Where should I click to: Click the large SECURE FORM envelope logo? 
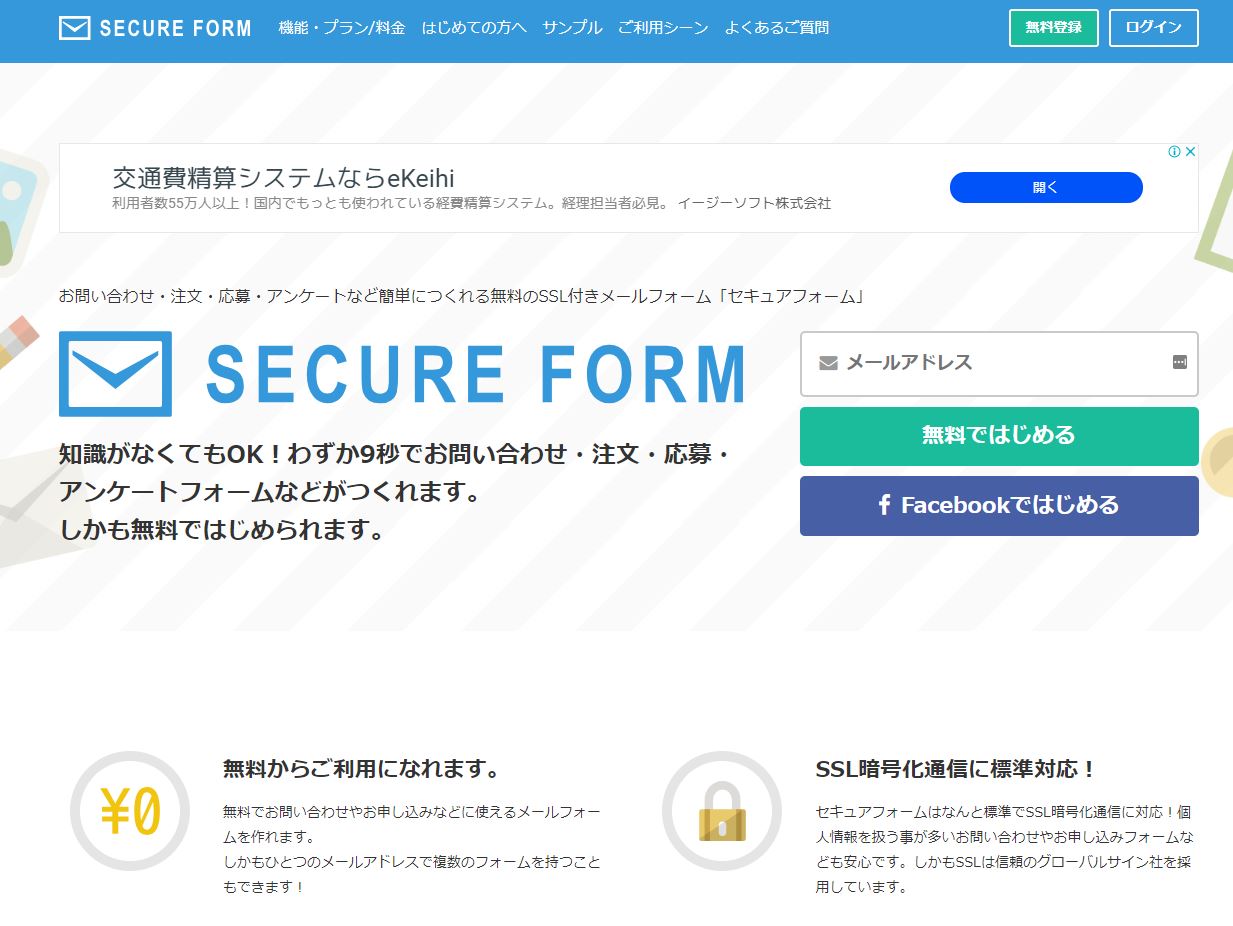coord(115,373)
